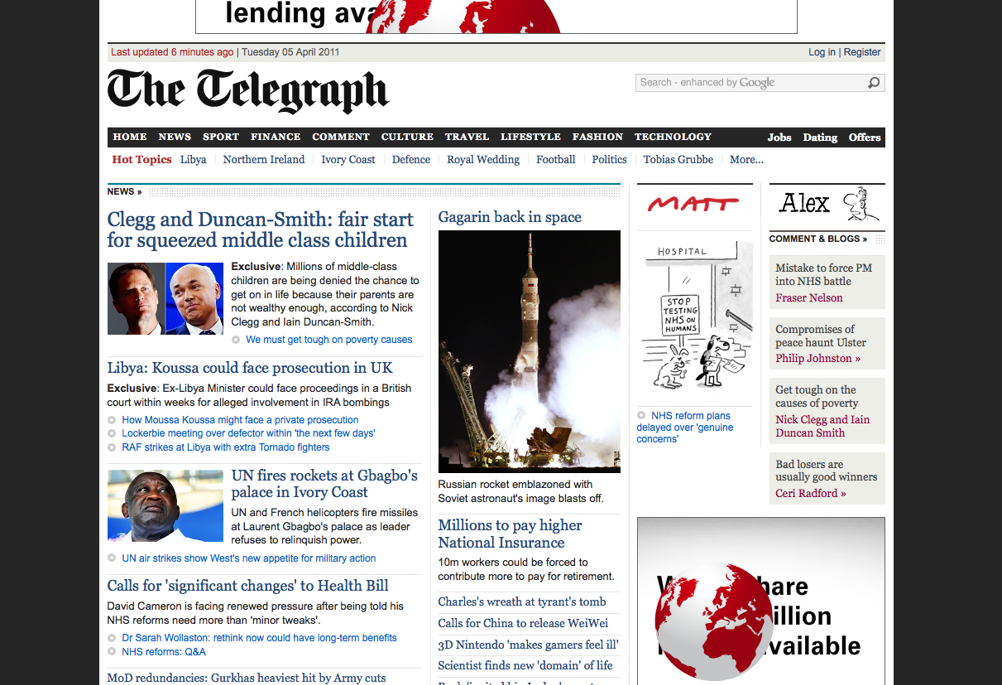Screen dimensions: 1002x685
Task: Open the CULTURE section
Action: (x=407, y=137)
